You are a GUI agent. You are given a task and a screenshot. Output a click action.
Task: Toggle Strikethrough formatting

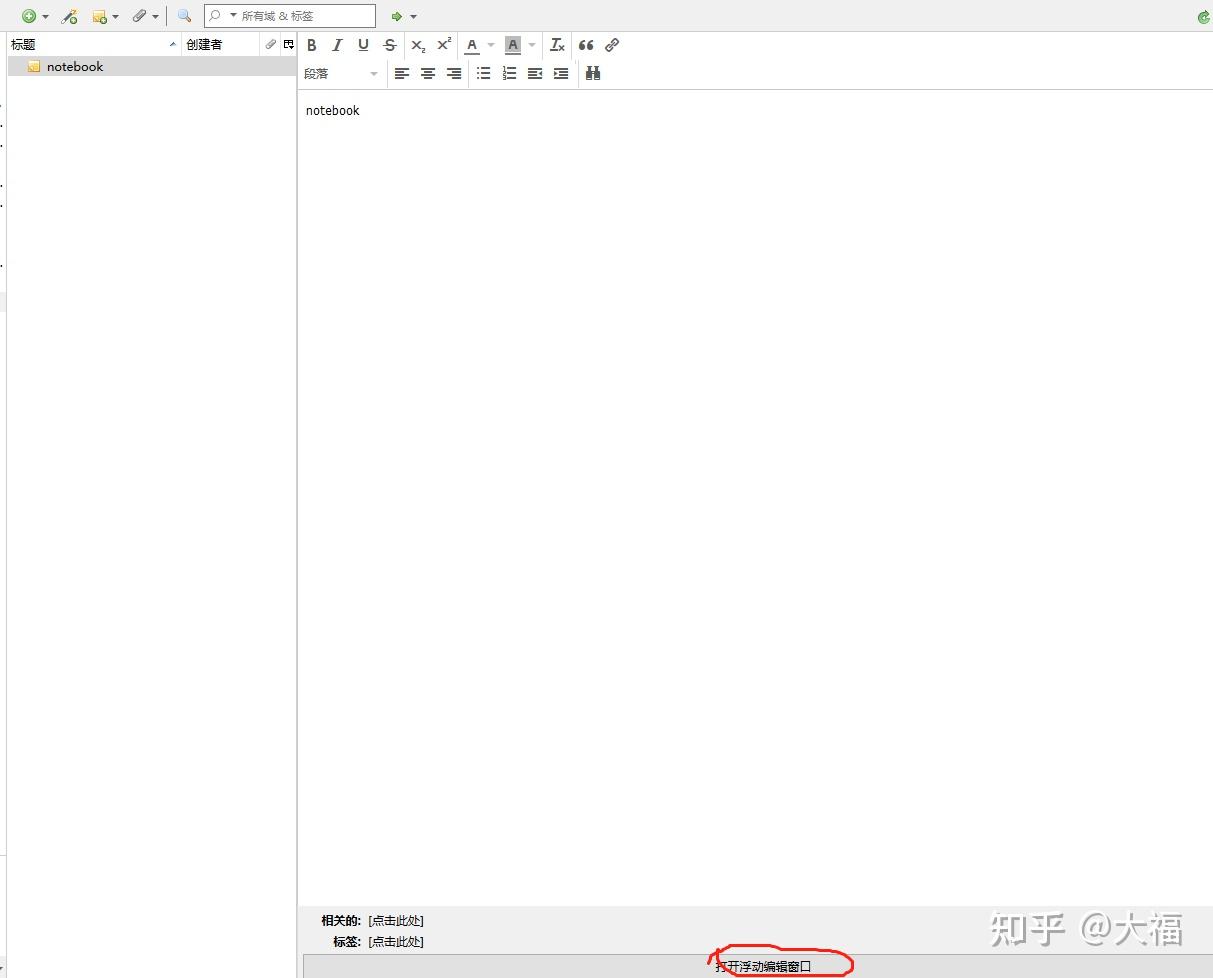point(389,45)
